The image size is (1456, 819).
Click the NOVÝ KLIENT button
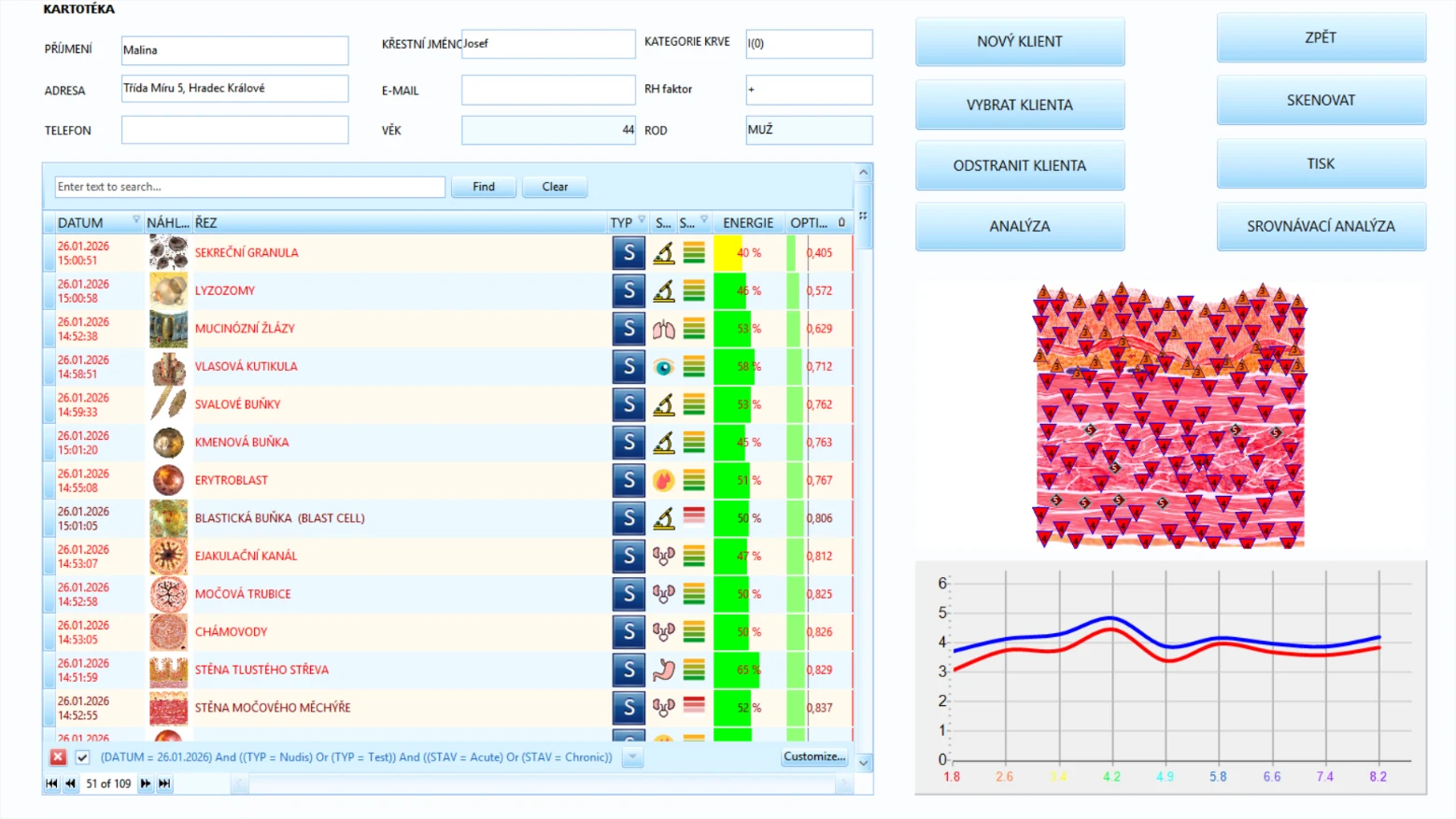(1020, 41)
